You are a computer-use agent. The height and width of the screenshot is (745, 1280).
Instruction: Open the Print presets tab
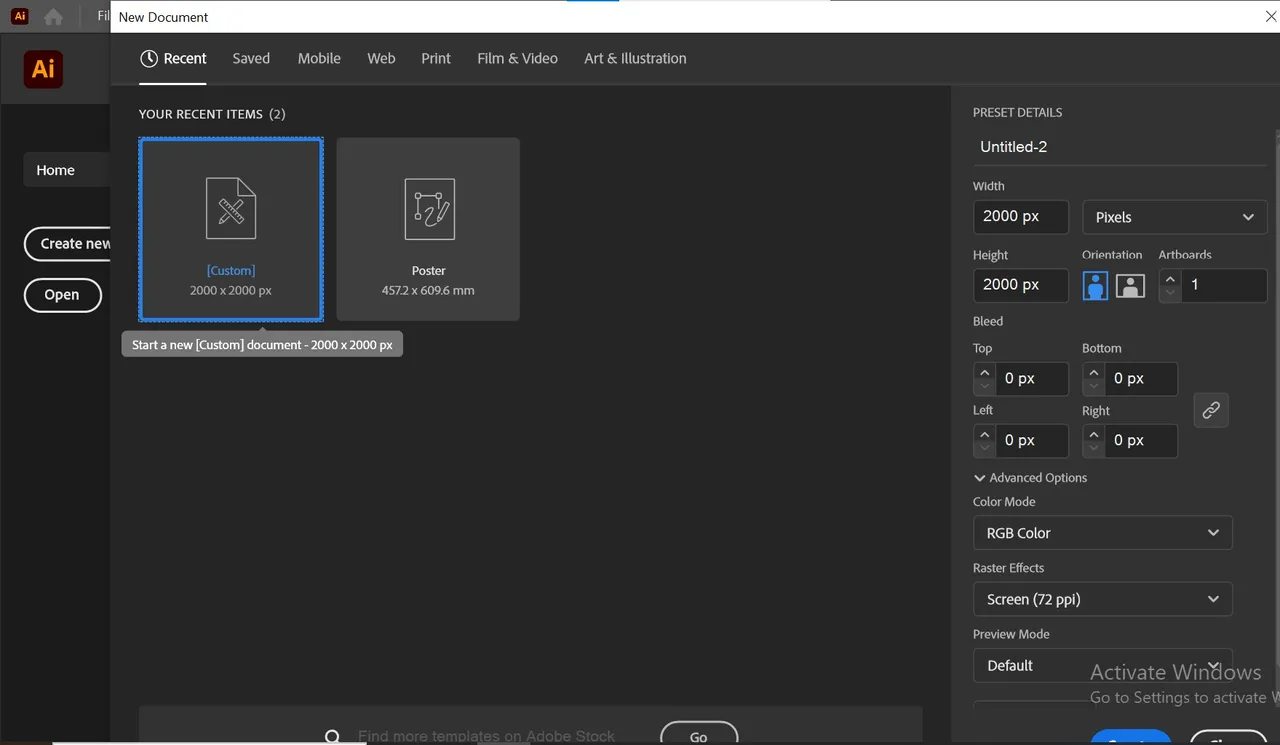click(x=436, y=58)
